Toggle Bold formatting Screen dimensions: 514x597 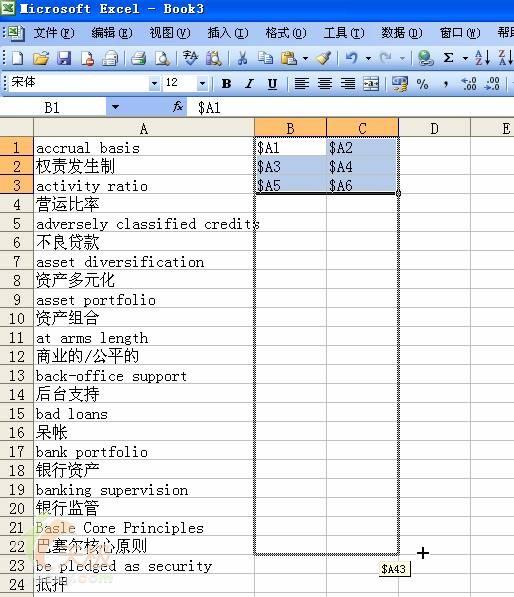(226, 83)
